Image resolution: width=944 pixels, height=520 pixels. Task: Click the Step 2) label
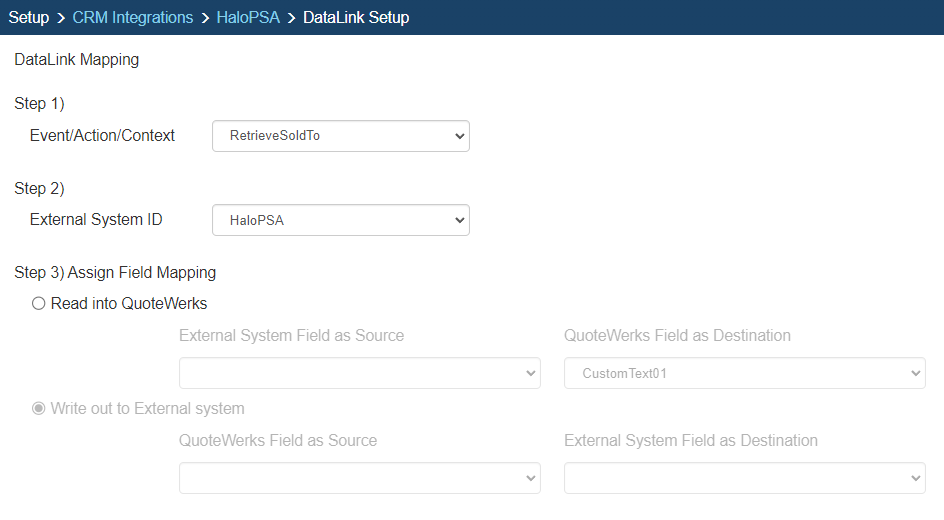point(39,188)
